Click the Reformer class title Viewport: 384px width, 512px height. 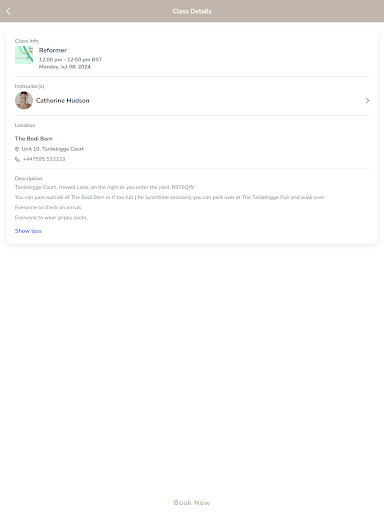coord(53,50)
